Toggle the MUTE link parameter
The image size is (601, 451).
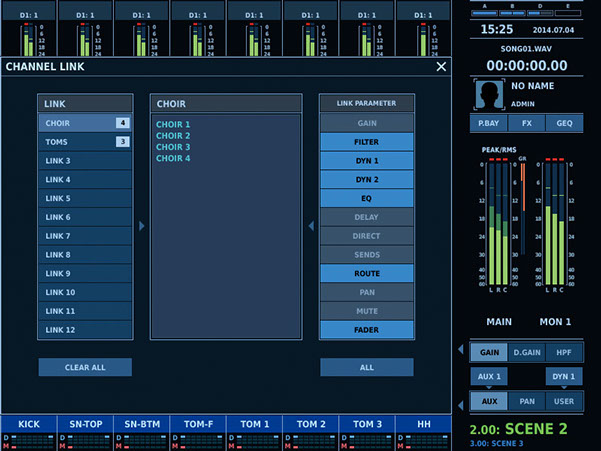tap(366, 311)
